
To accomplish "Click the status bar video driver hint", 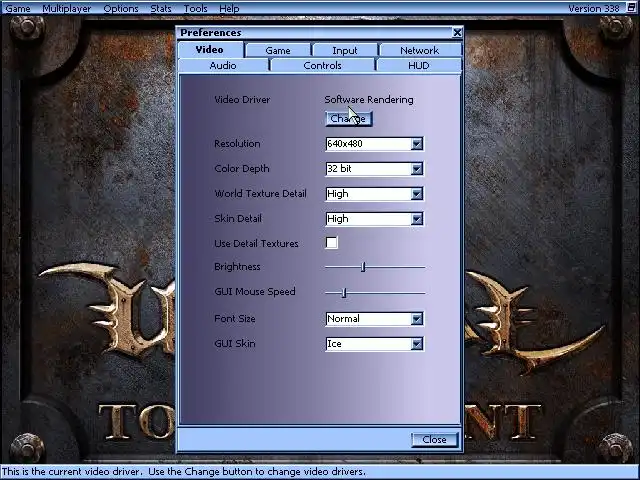I will point(184,472).
